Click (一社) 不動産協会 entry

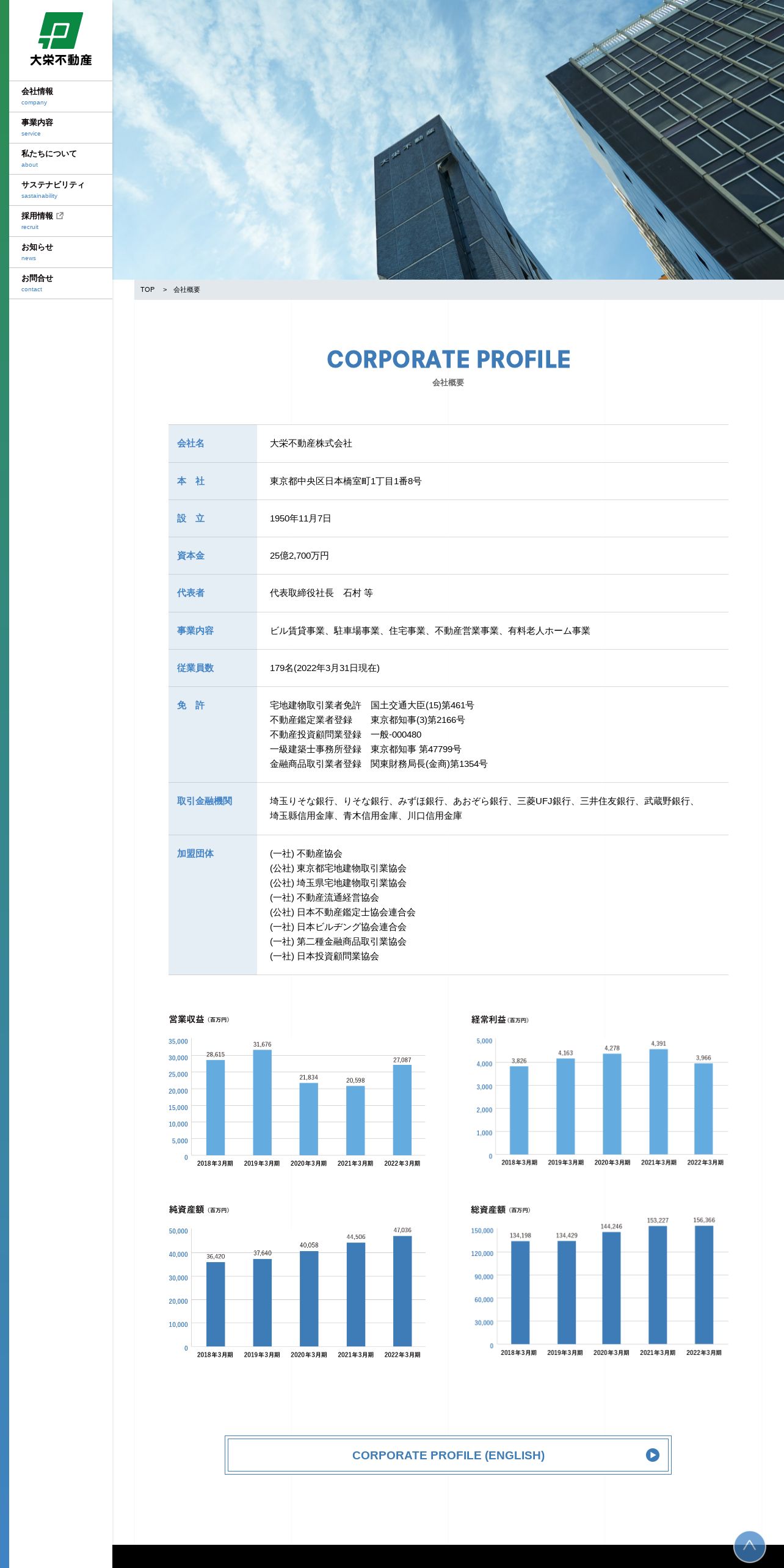[x=306, y=854]
